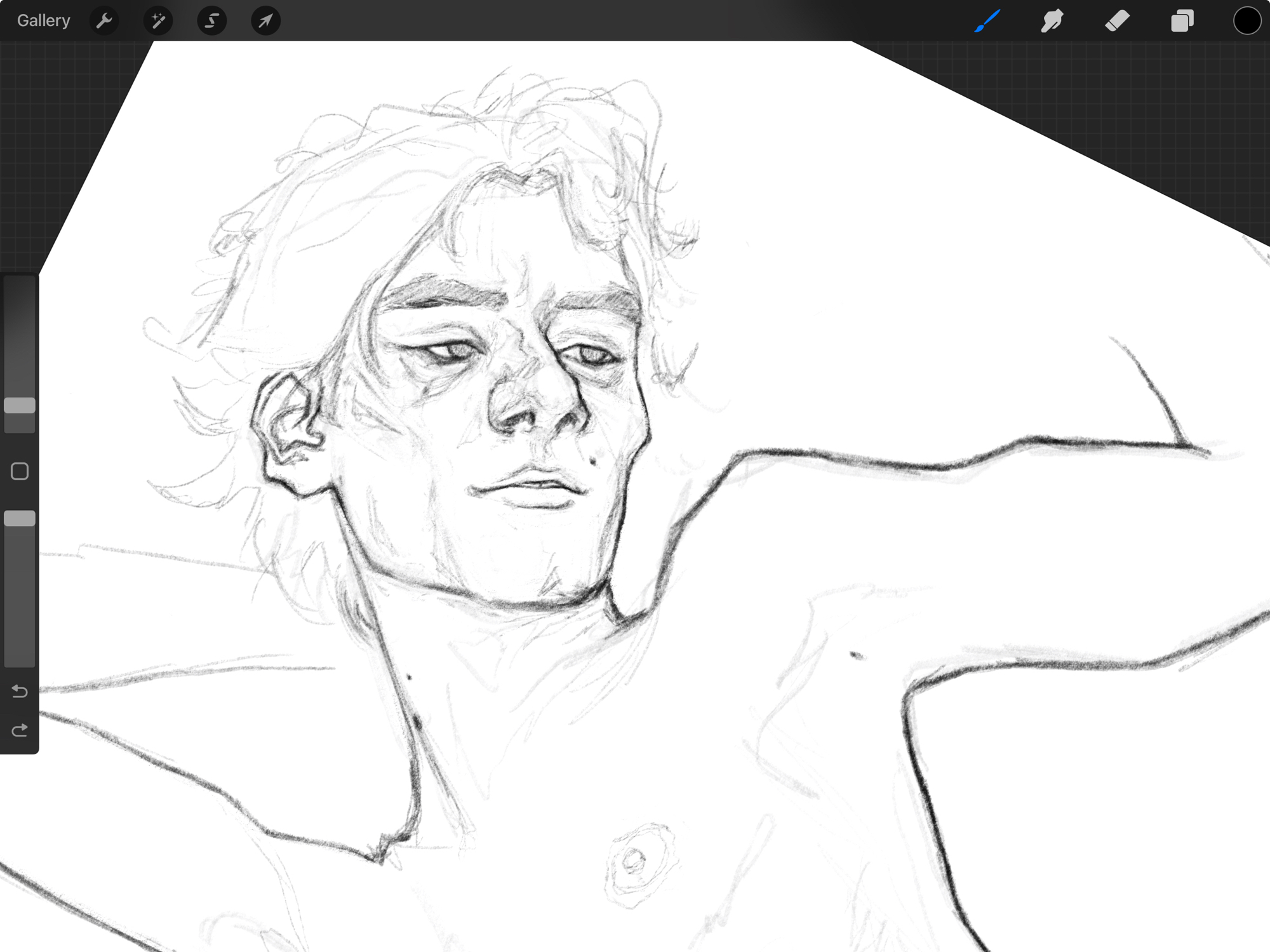The height and width of the screenshot is (952, 1270).
Task: Tap the square Modify eyedropper button
Action: point(20,471)
